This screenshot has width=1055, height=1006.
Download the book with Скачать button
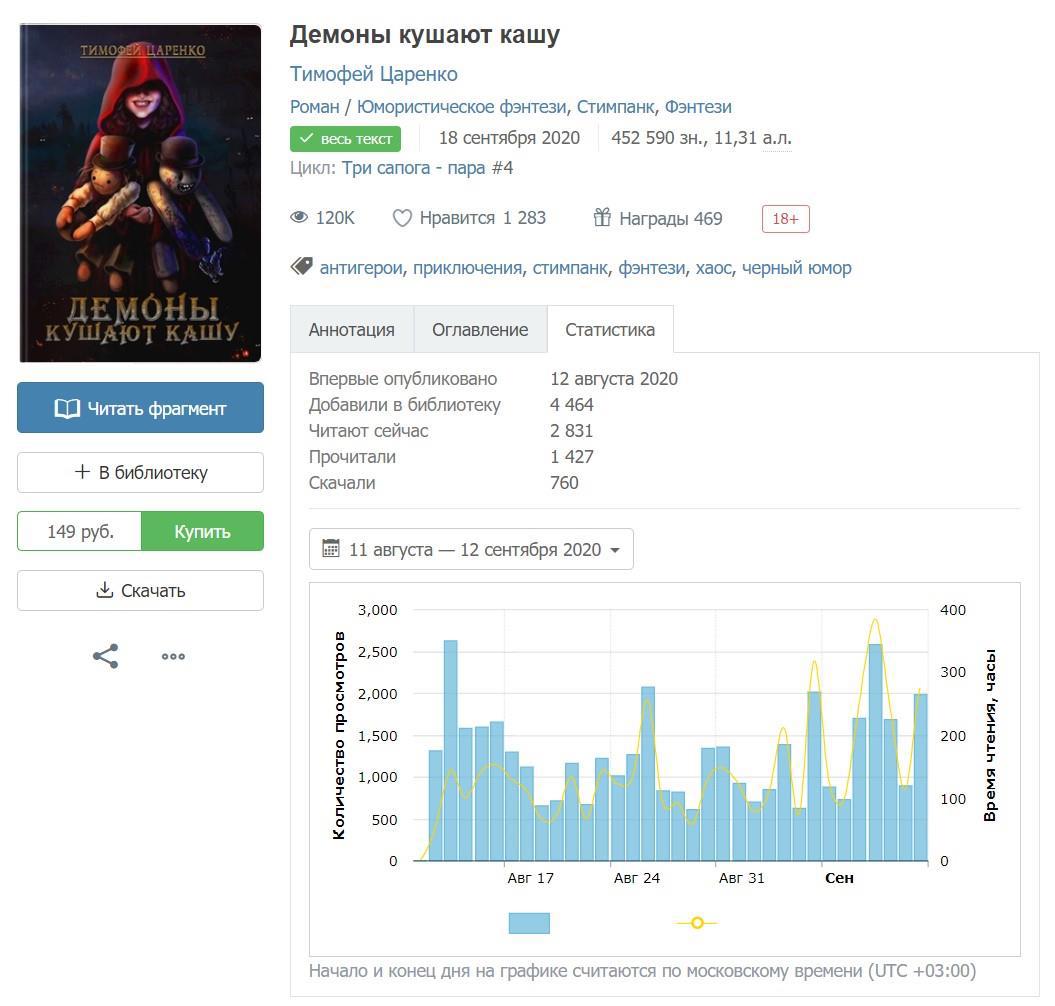tap(140, 591)
